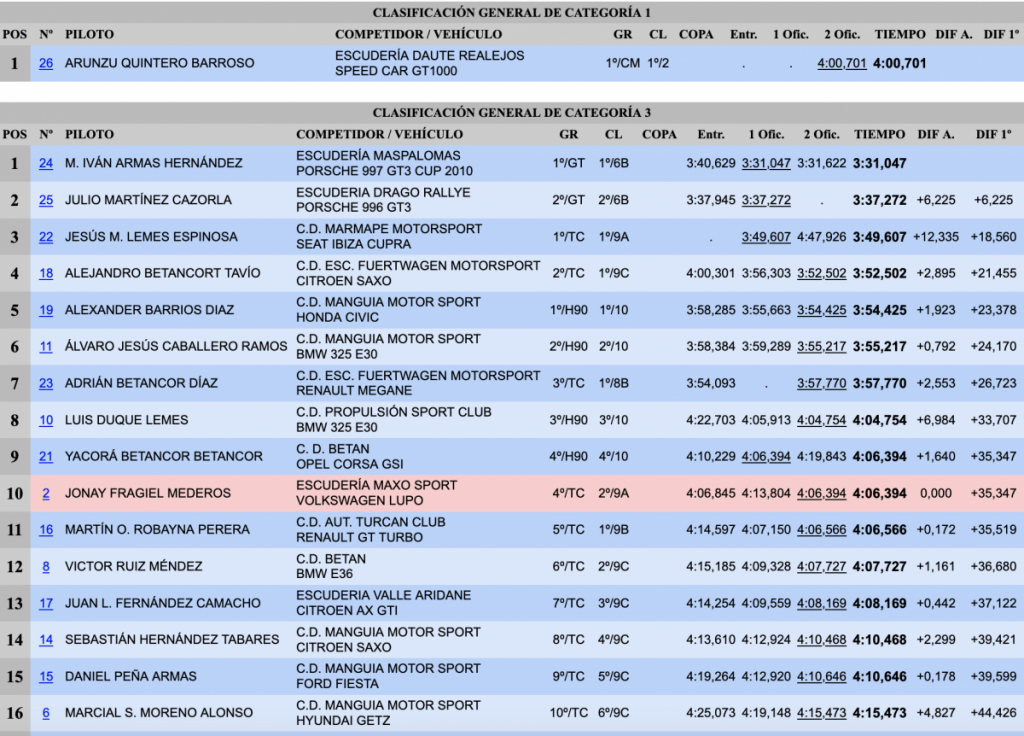This screenshot has width=1024, height=736.
Task: Open car number 11 of Álvaro Caballero Ramos
Action: pyautogui.click(x=46, y=347)
